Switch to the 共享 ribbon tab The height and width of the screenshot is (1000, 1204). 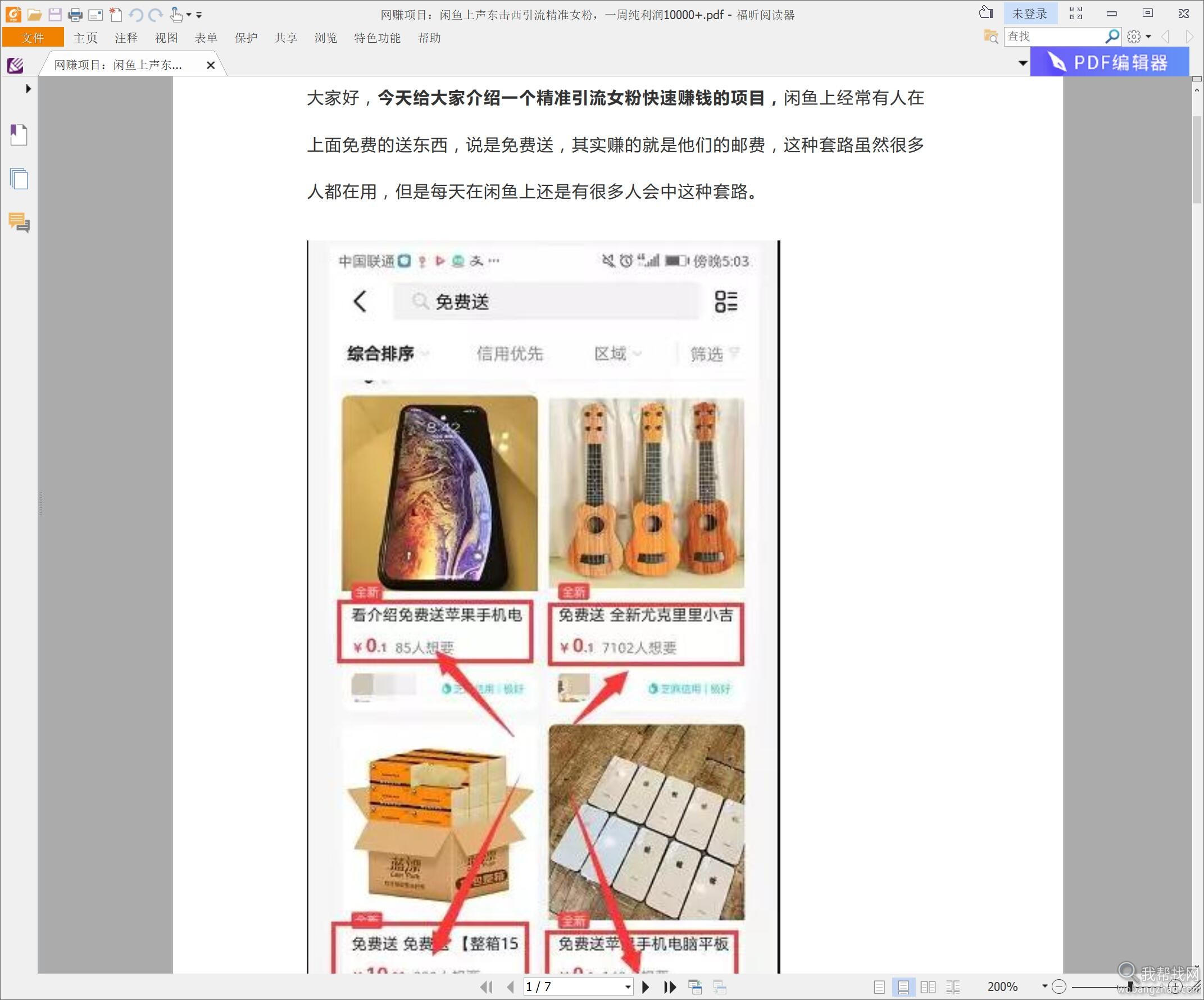pos(285,38)
